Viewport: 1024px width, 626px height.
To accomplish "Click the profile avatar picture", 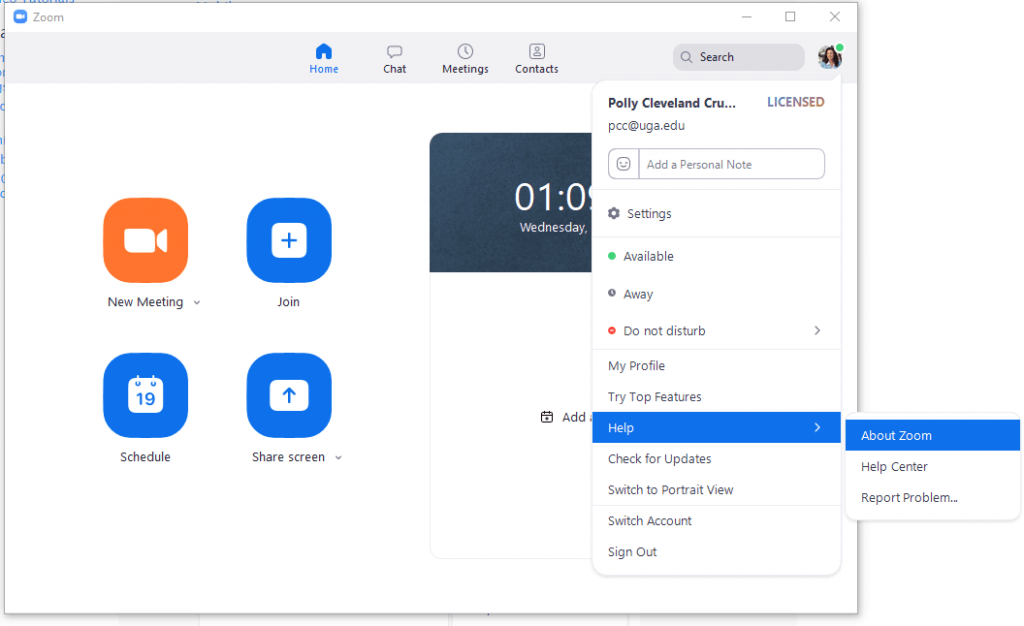I will (x=829, y=57).
